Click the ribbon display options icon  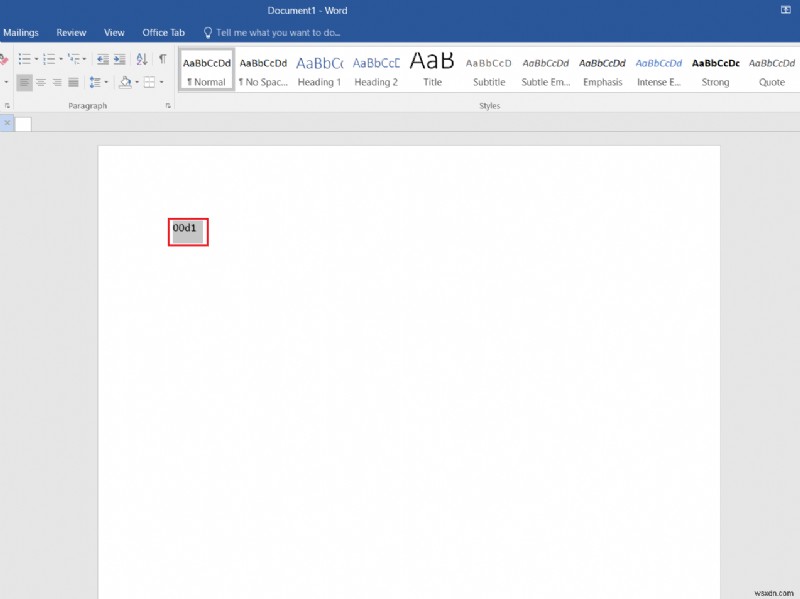(786, 10)
